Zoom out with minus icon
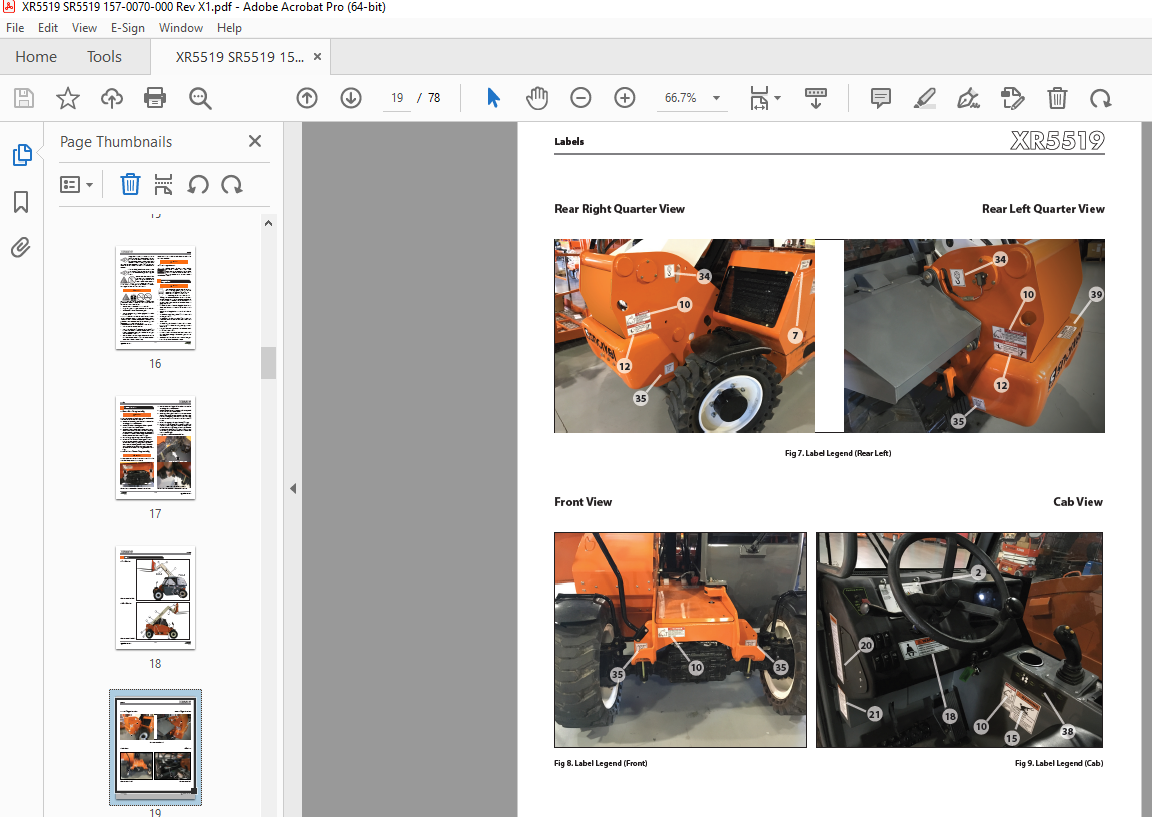 (580, 98)
